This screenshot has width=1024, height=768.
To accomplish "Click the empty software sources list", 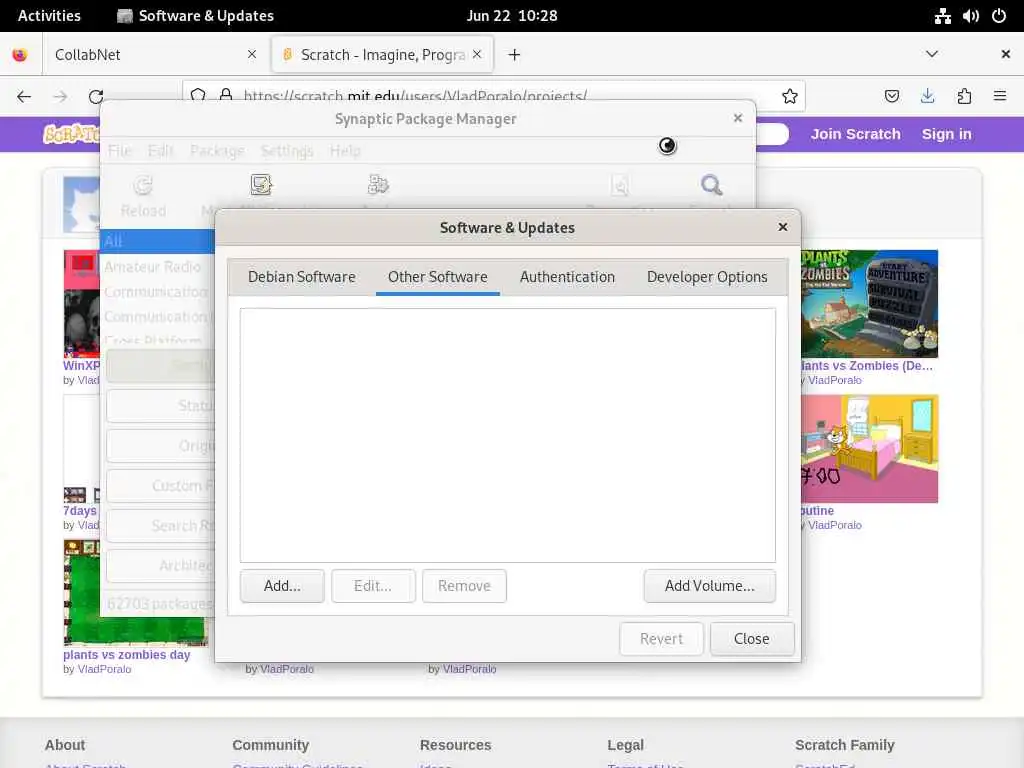I will (507, 435).
